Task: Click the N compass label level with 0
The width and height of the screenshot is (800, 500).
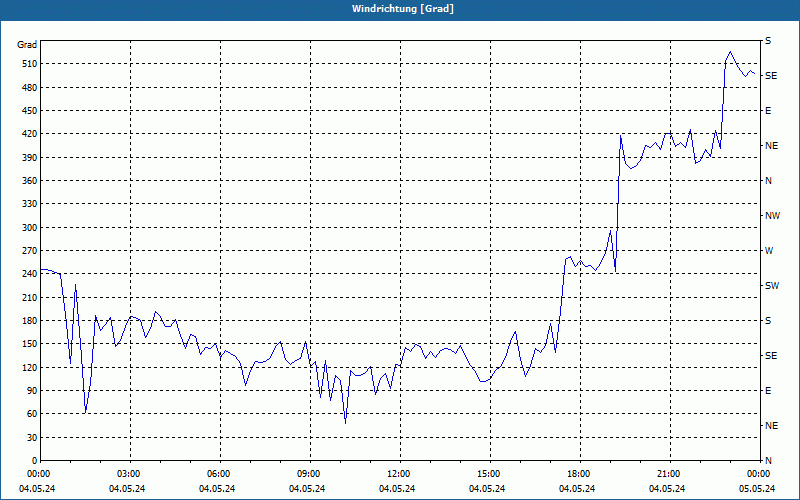Action: [x=768, y=461]
